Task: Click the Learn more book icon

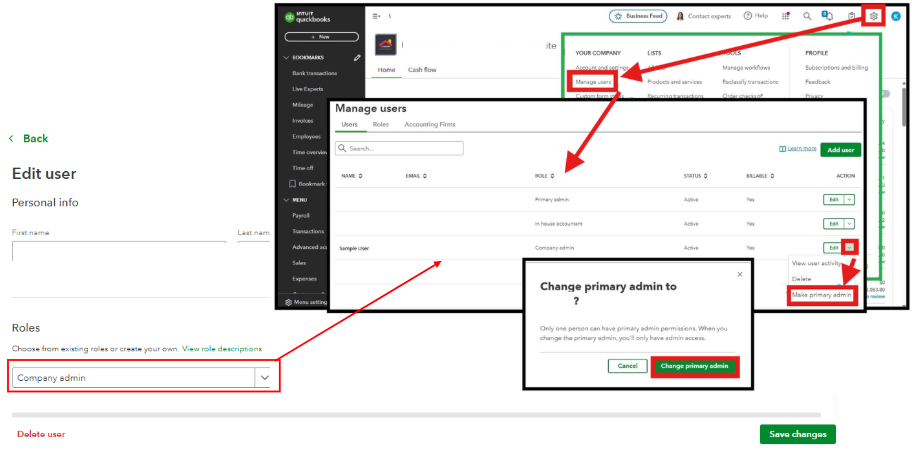Action: [x=782, y=149]
